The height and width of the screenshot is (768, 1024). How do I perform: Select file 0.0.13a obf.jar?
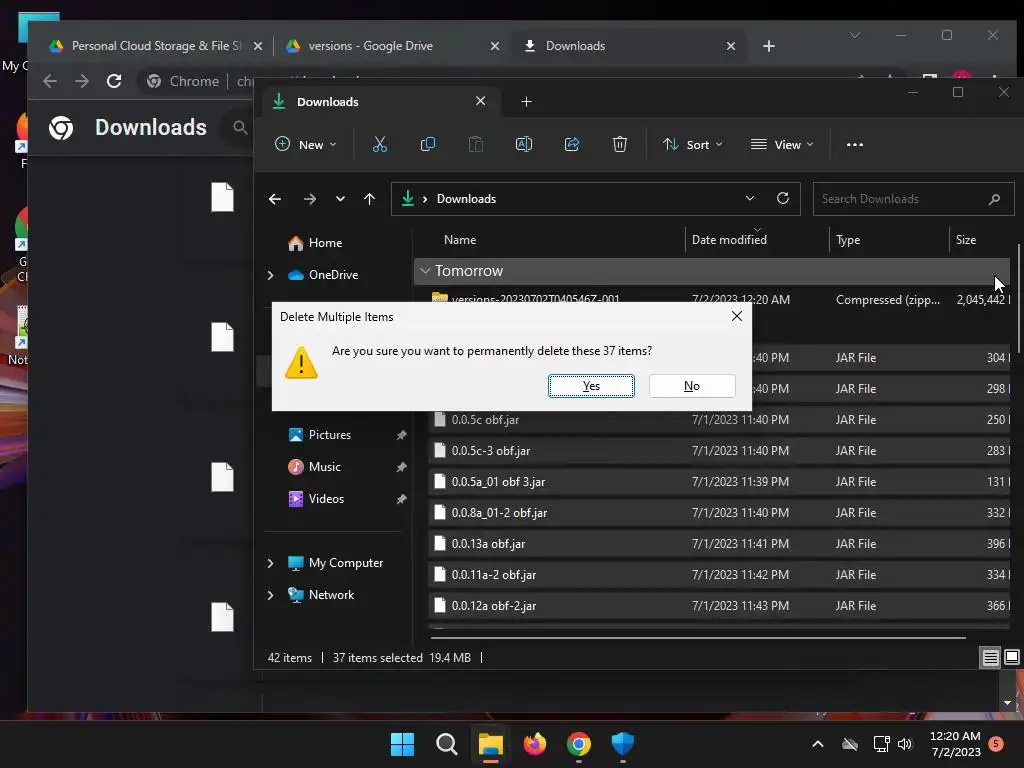[x=718, y=544]
